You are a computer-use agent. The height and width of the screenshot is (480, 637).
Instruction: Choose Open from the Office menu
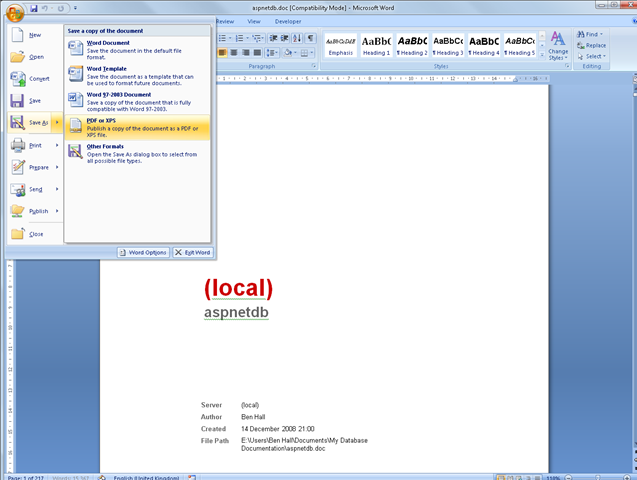click(35, 57)
